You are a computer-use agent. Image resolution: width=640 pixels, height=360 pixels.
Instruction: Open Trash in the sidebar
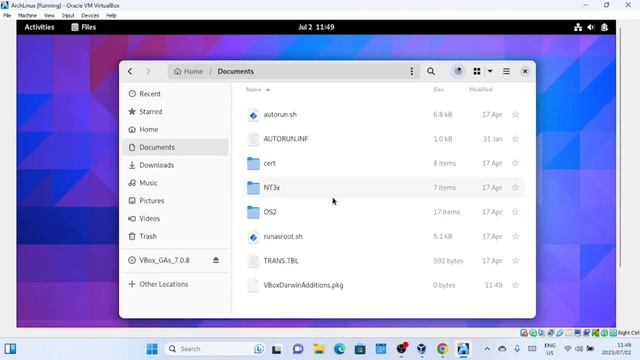[x=175, y=236]
